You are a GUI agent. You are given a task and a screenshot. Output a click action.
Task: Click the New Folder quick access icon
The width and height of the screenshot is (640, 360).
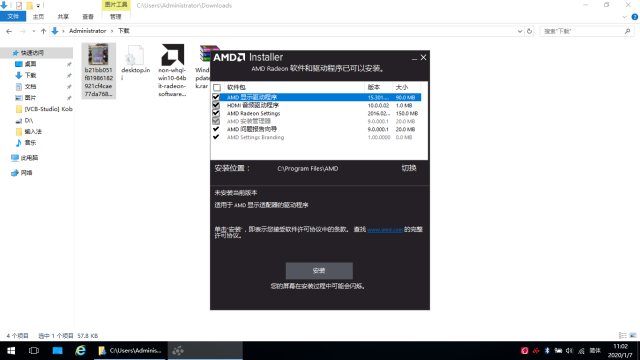coord(29,5)
